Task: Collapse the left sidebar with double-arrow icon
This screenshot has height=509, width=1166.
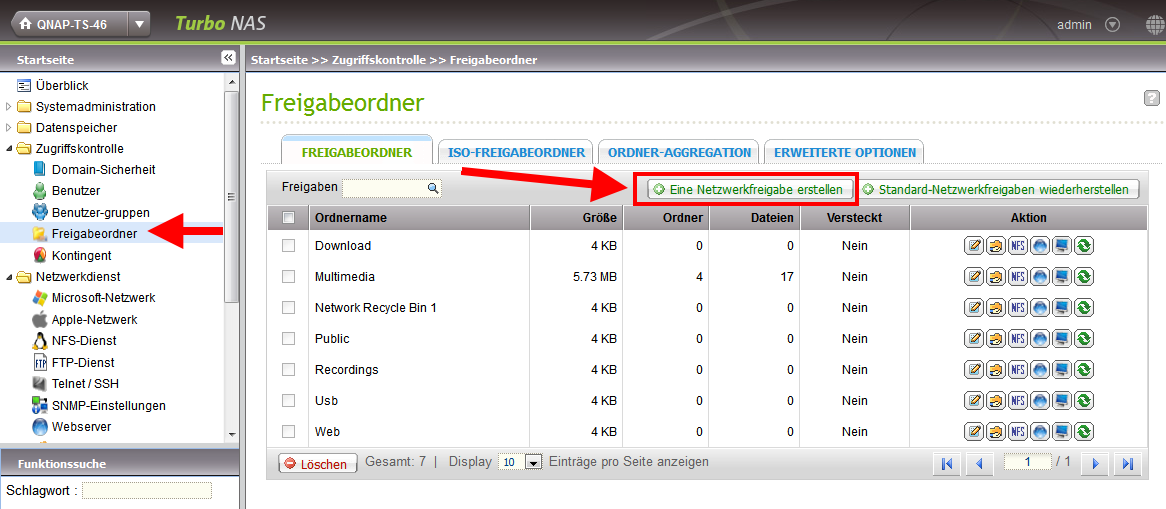Action: (x=228, y=59)
